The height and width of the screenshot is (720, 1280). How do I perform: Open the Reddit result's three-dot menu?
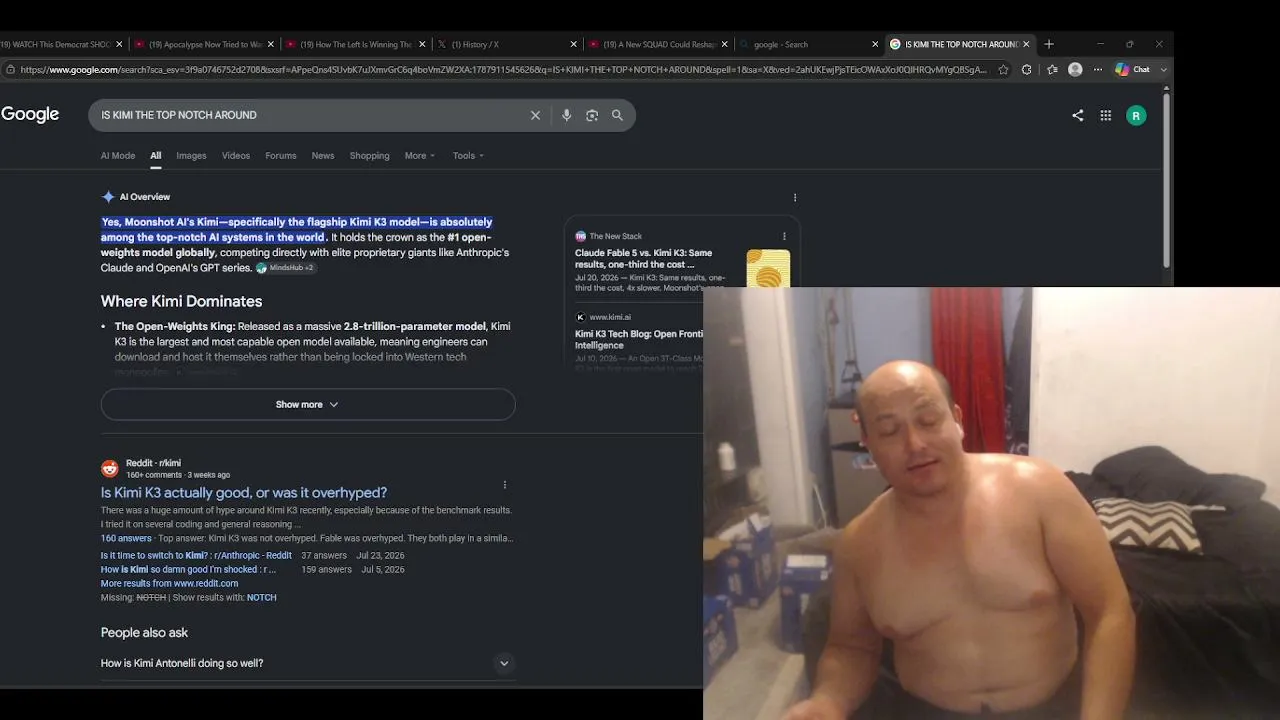(505, 485)
